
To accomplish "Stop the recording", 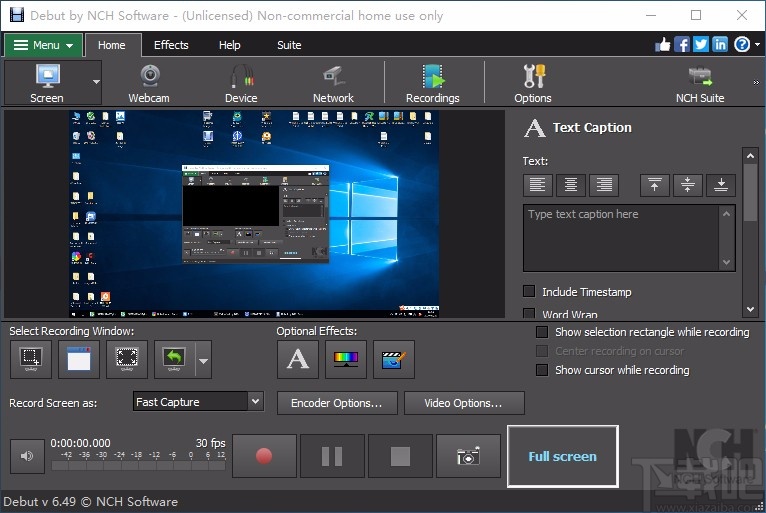I will (x=400, y=456).
